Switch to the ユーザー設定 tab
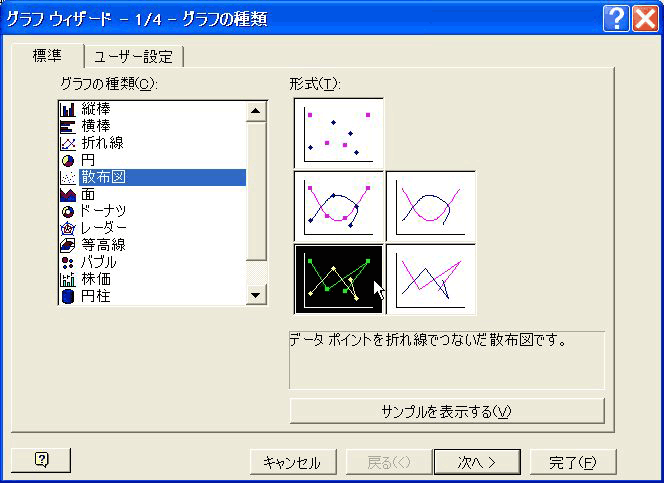Viewport: 664px width, 483px height. (x=134, y=57)
